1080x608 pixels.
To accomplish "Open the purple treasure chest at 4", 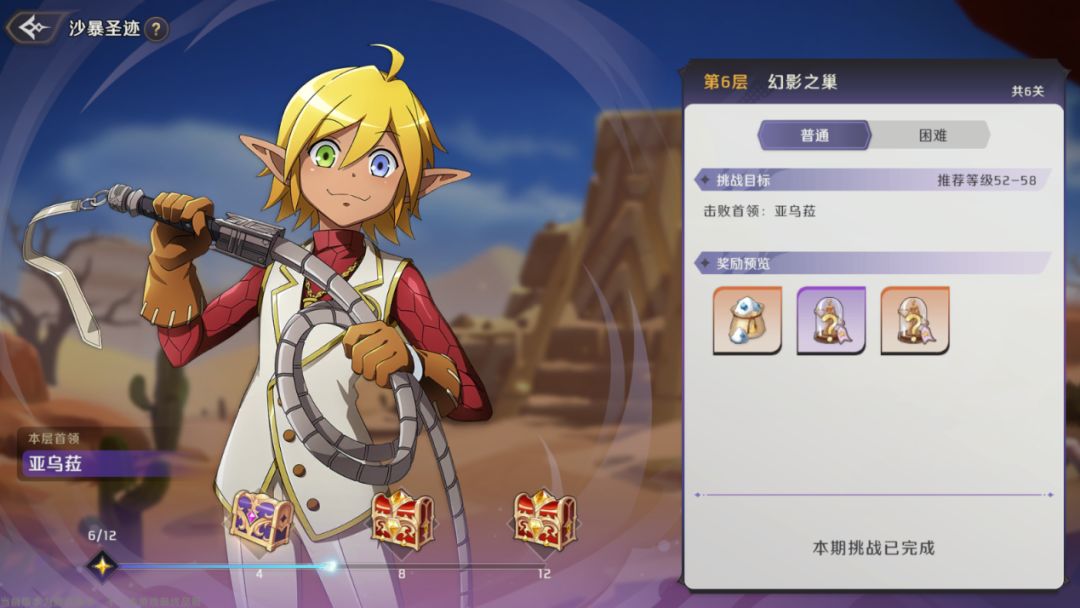I will pyautogui.click(x=260, y=520).
